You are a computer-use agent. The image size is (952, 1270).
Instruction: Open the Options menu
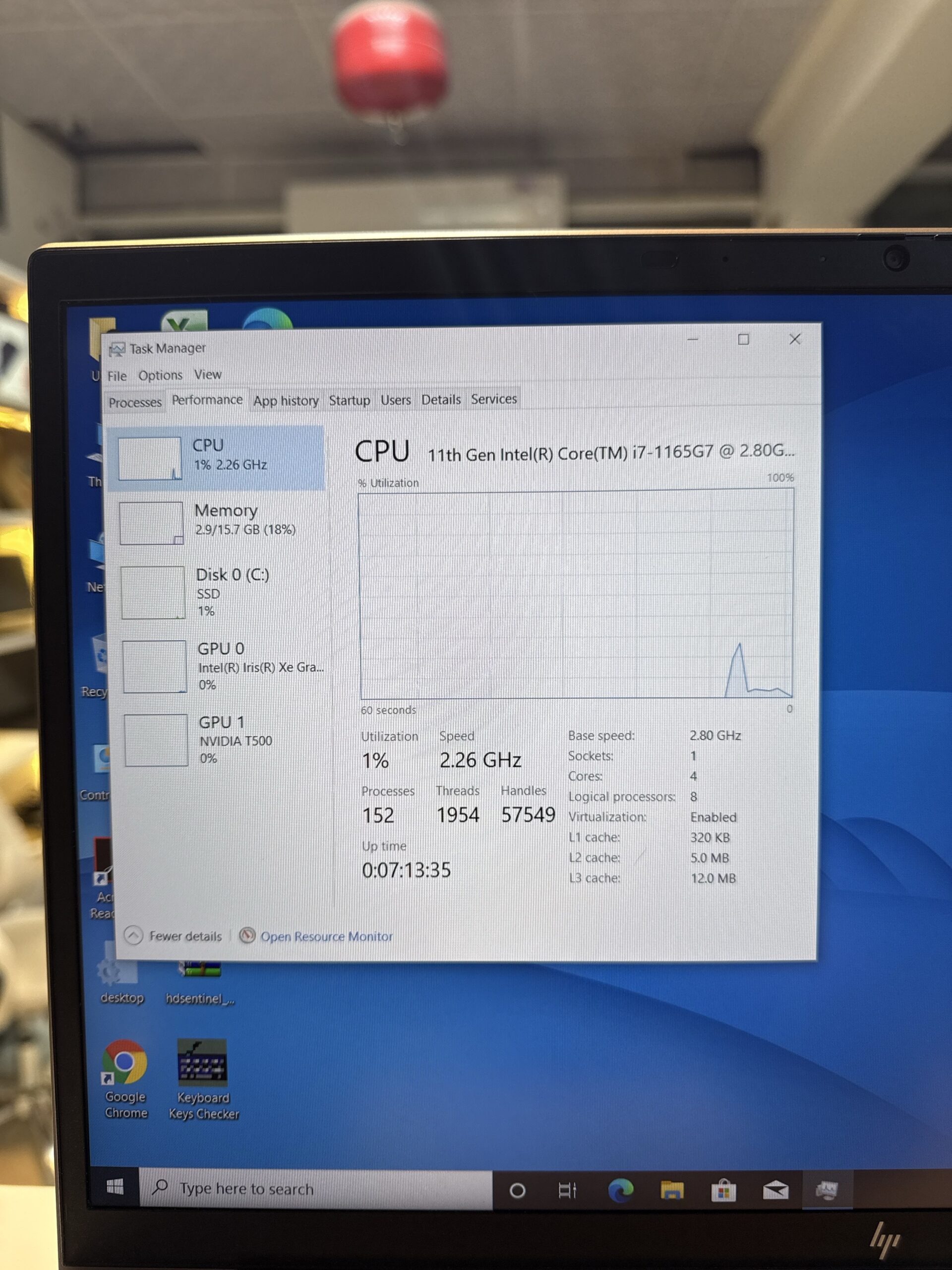tap(160, 375)
